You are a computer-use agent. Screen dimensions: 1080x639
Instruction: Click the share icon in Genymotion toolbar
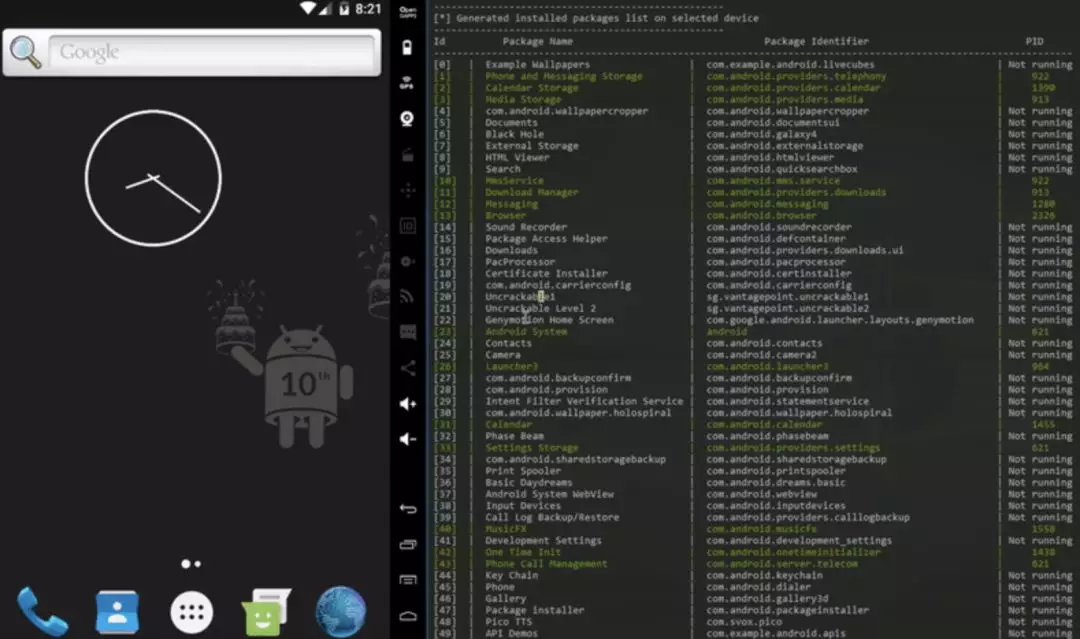pyautogui.click(x=408, y=368)
